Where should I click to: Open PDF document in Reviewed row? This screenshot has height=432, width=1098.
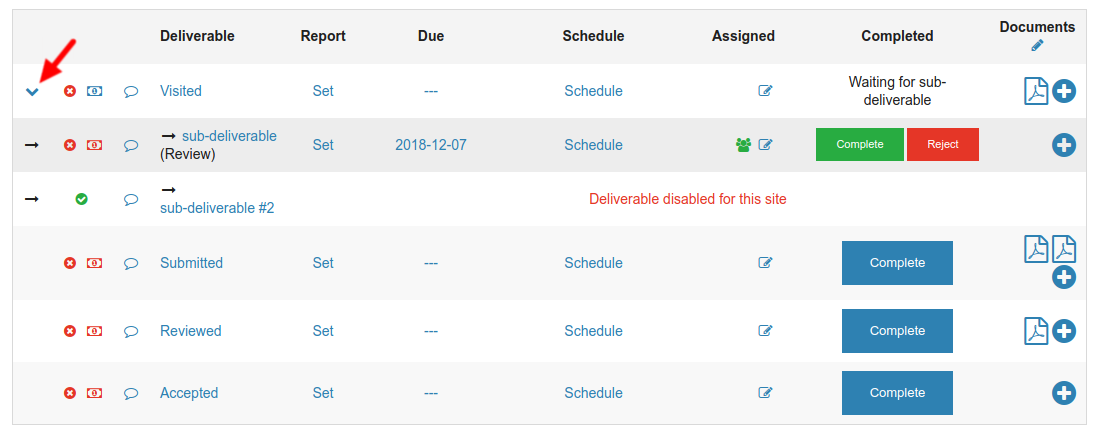pyautogui.click(x=1036, y=330)
